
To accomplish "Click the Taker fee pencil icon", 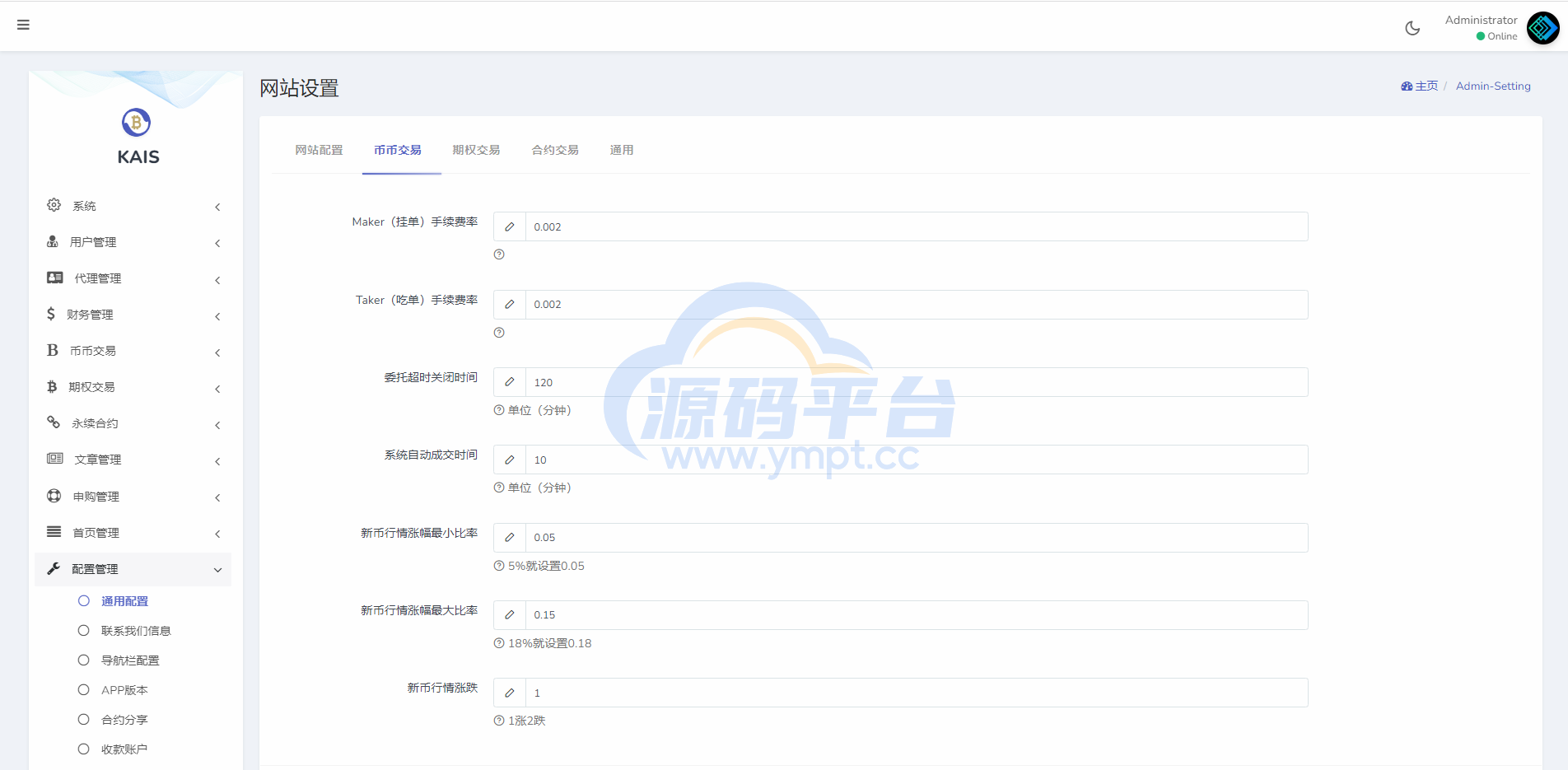I will (x=510, y=305).
